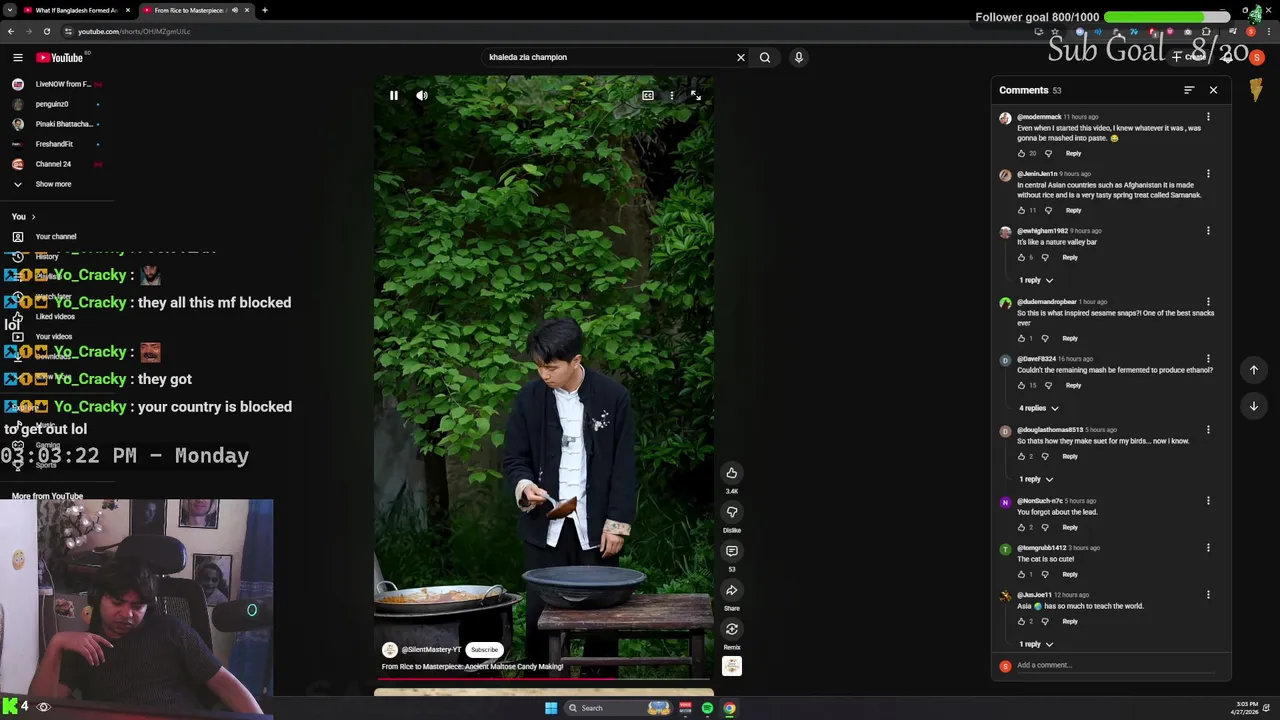Subscribe to @SilentMastery-YT
The height and width of the screenshot is (720, 1280).
tap(484, 650)
